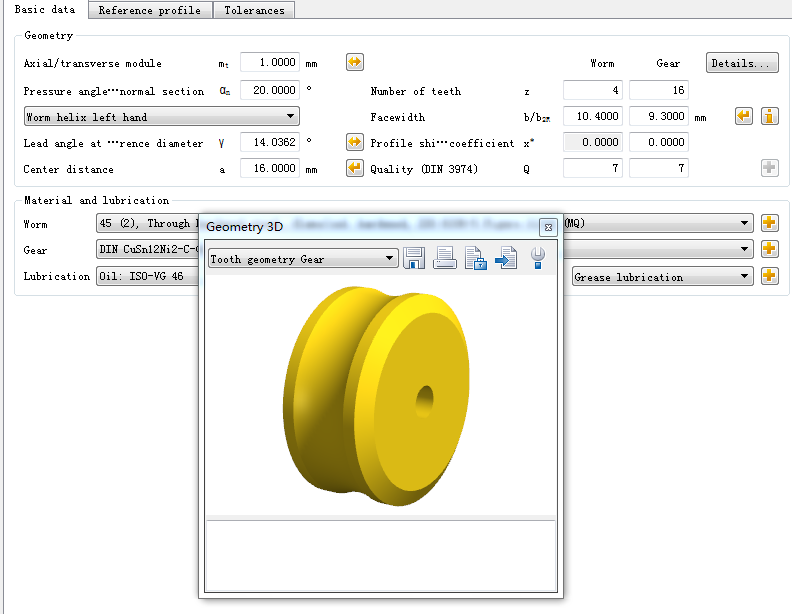Click the plus button beside Lubrication row
The height and width of the screenshot is (614, 792).
[x=770, y=276]
